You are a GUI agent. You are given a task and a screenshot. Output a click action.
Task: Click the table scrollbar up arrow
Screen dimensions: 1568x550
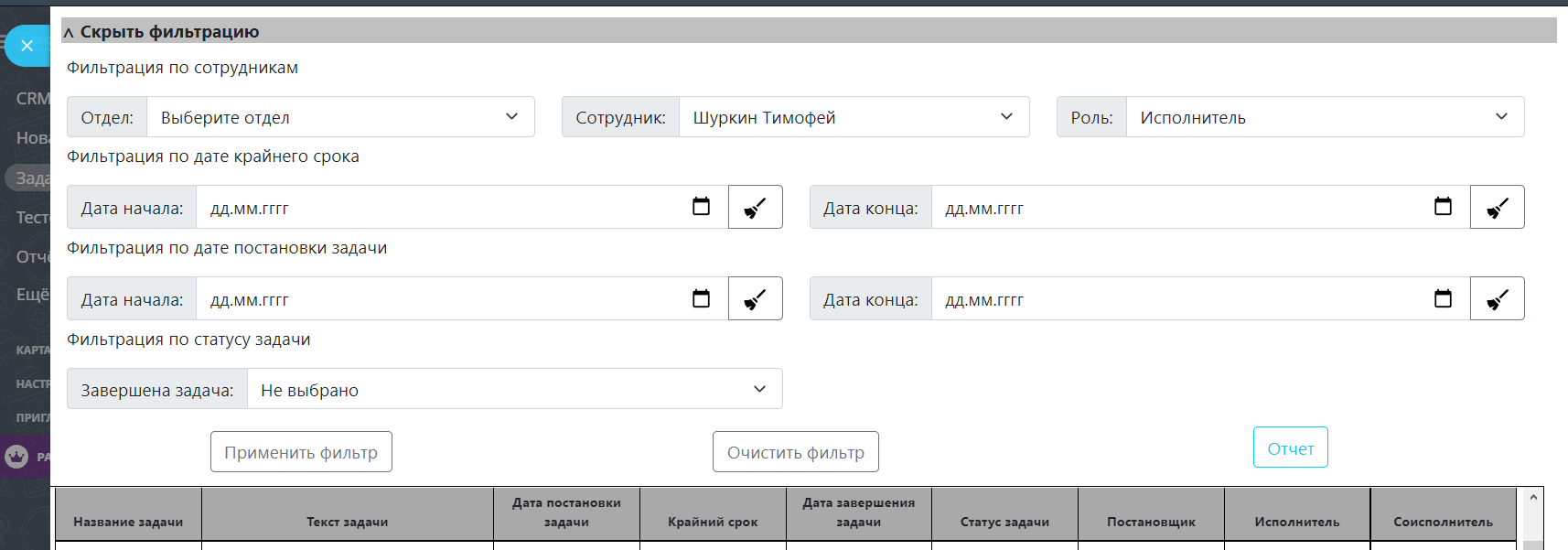coord(1533,497)
